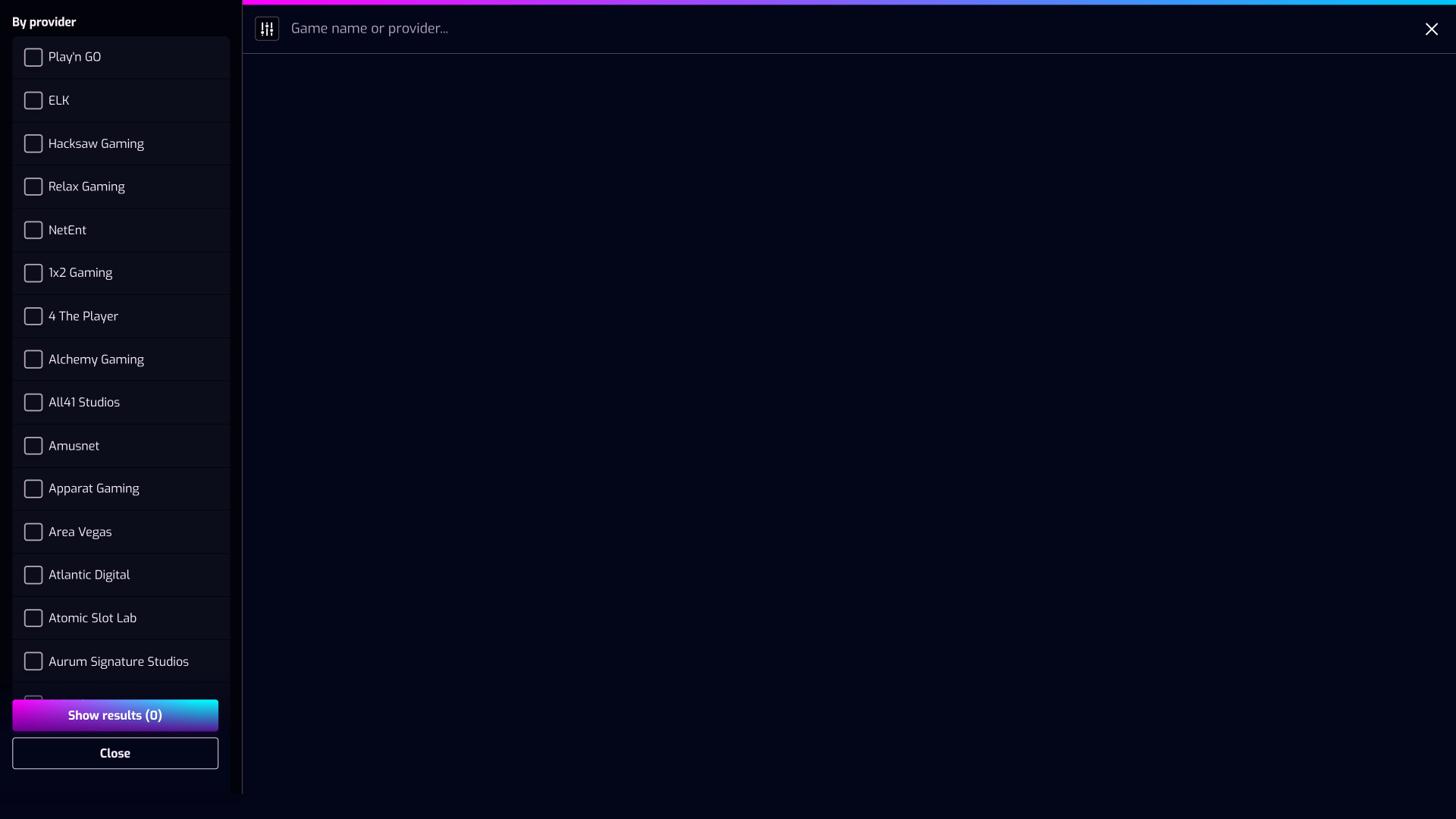The image size is (1456, 819).
Task: Click the Close button in the filter panel
Action: (x=115, y=753)
